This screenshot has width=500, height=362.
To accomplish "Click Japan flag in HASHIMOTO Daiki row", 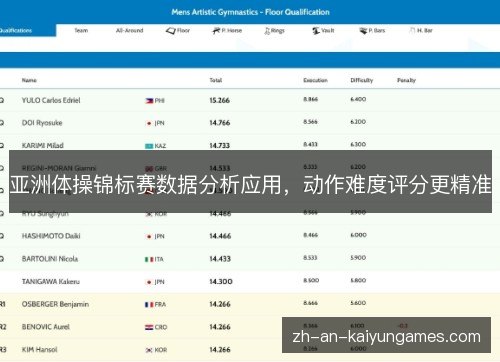I will [149, 237].
